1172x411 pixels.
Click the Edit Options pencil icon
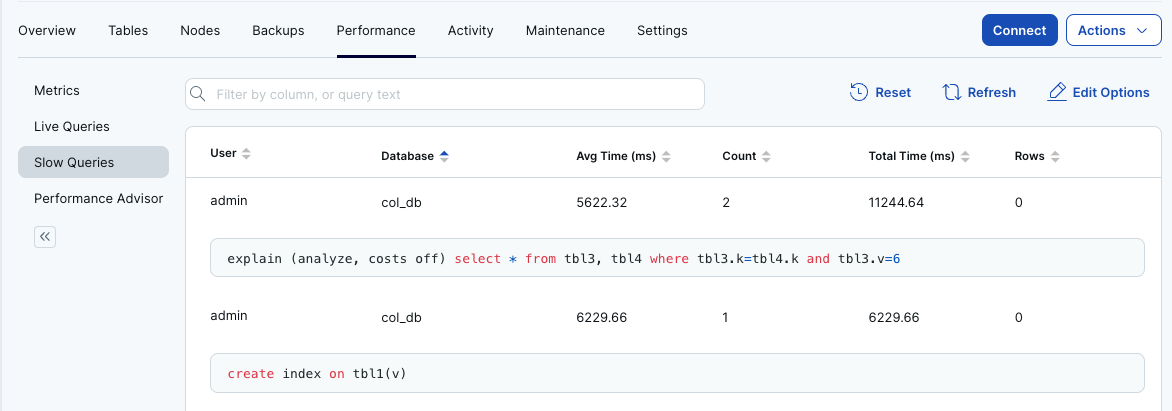(x=1057, y=92)
